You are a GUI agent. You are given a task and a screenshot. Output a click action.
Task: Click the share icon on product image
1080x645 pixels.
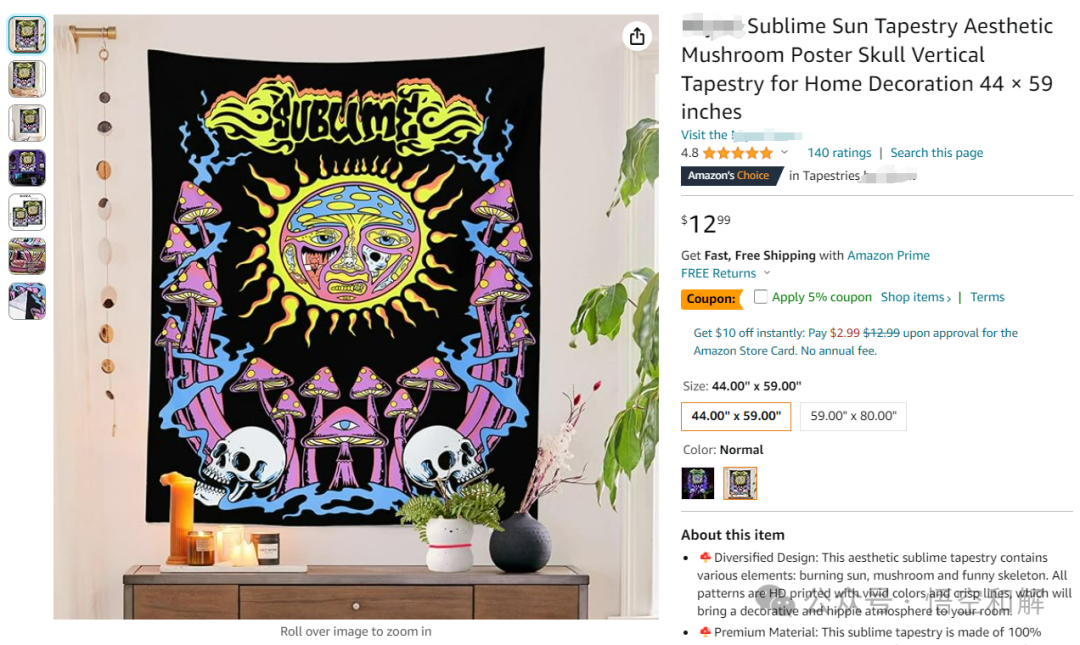[637, 36]
